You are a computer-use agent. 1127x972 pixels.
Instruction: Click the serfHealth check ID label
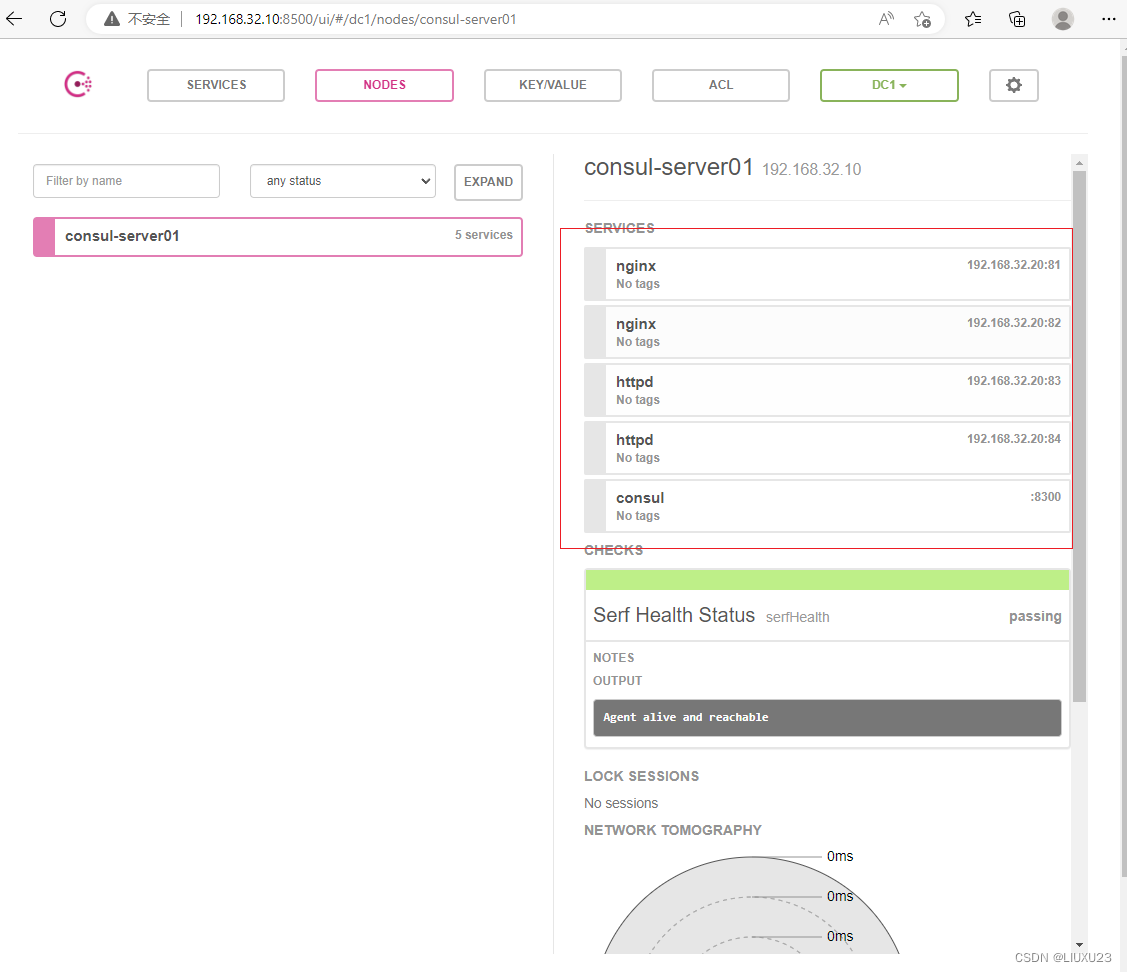797,618
